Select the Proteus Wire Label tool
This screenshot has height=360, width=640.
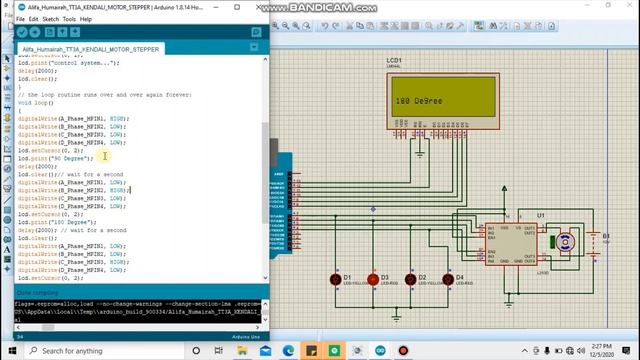click(x=7, y=88)
